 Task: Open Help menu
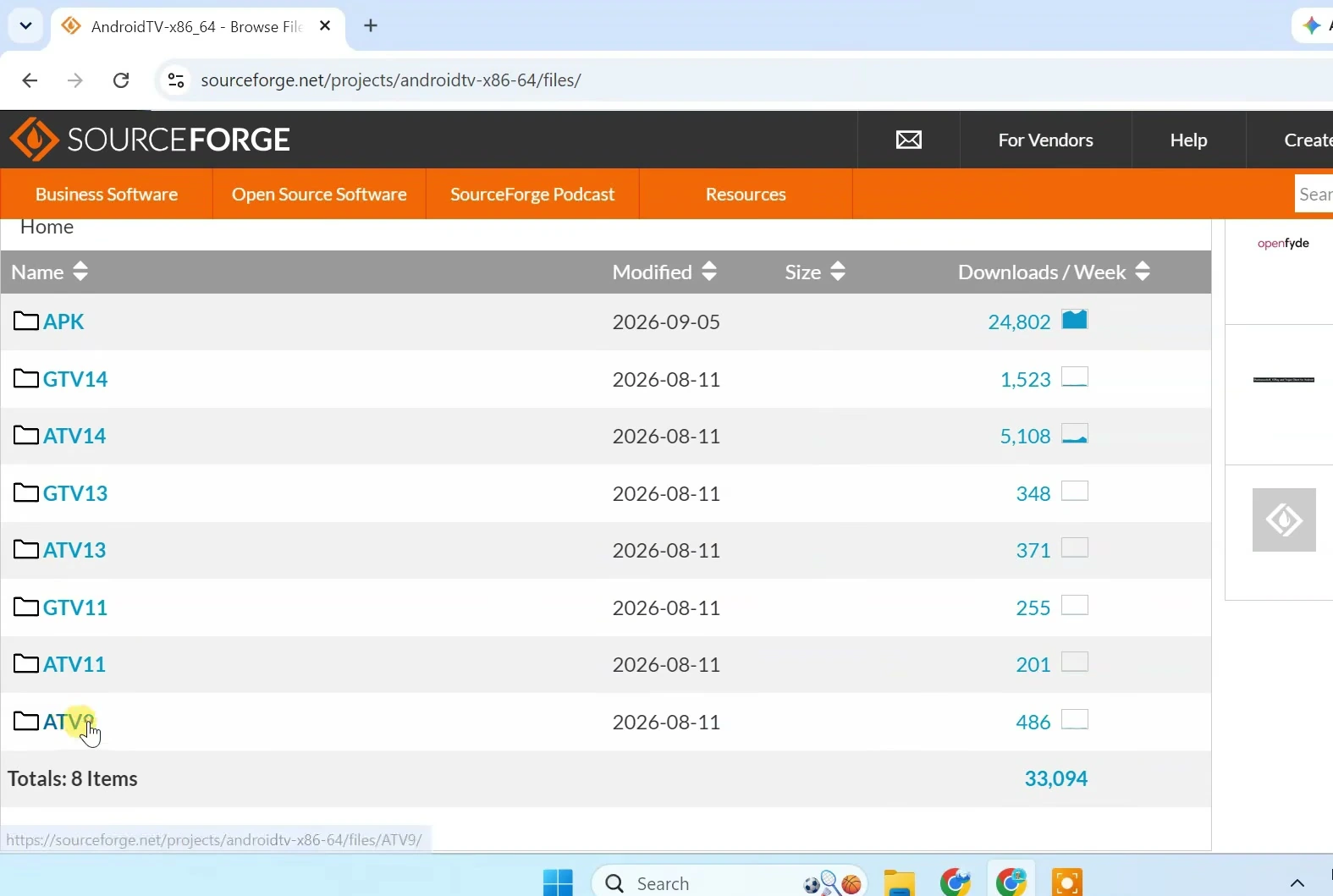[1188, 140]
